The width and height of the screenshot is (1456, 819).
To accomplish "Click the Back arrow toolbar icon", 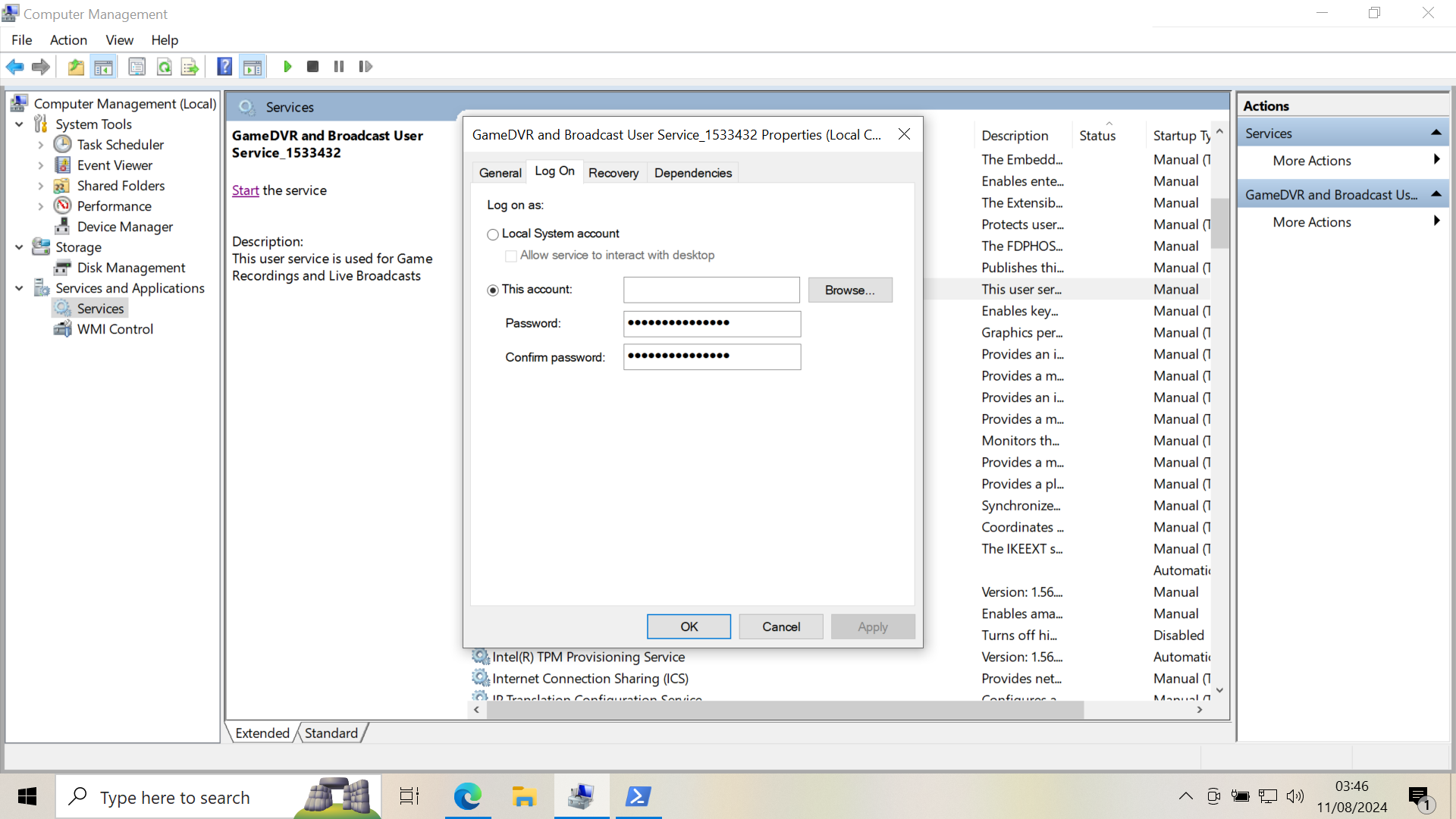I will 15,67.
